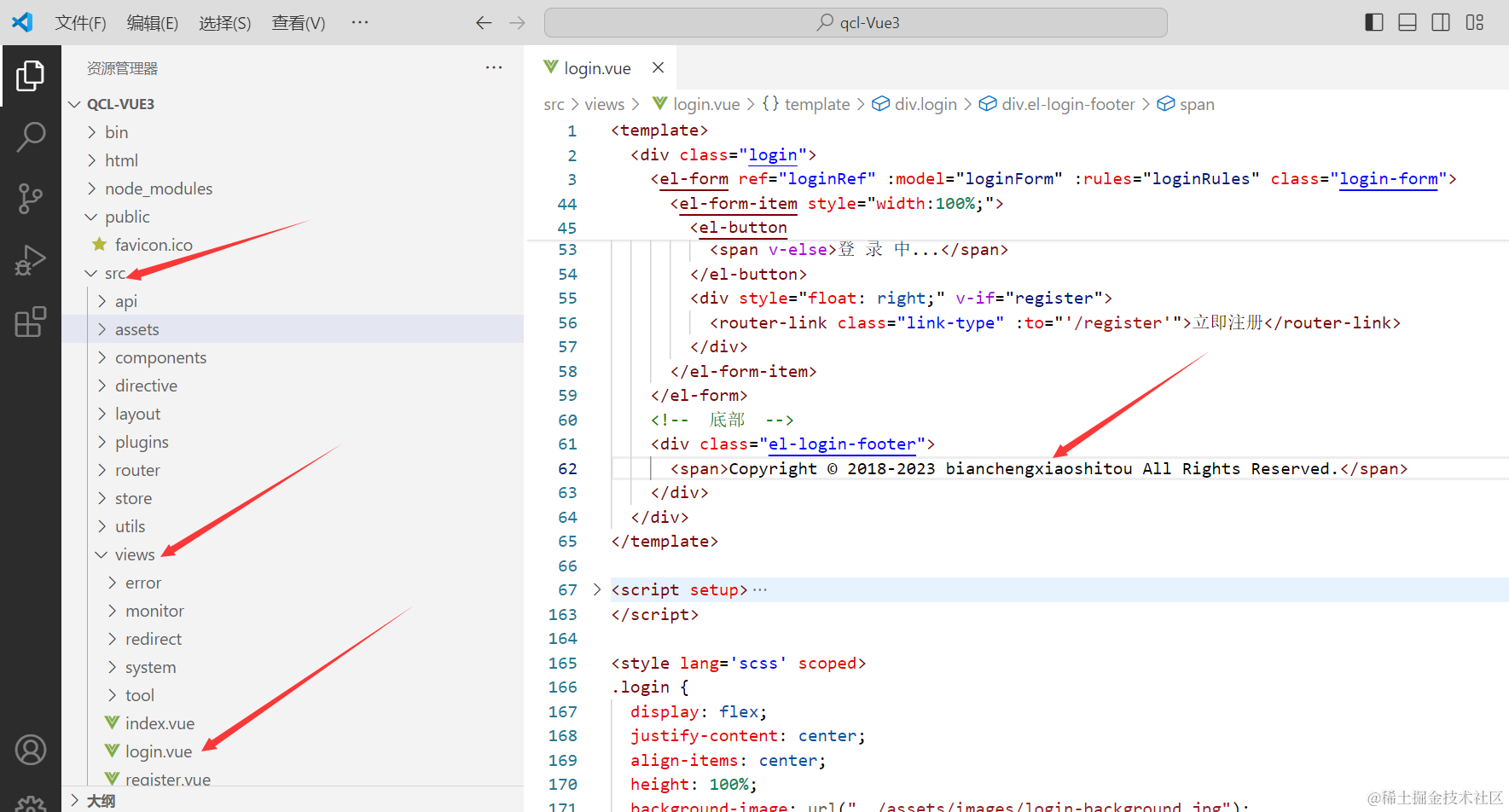Viewport: 1509px width, 812px height.
Task: Unfold the script setup block at line 67
Action: coord(597,589)
